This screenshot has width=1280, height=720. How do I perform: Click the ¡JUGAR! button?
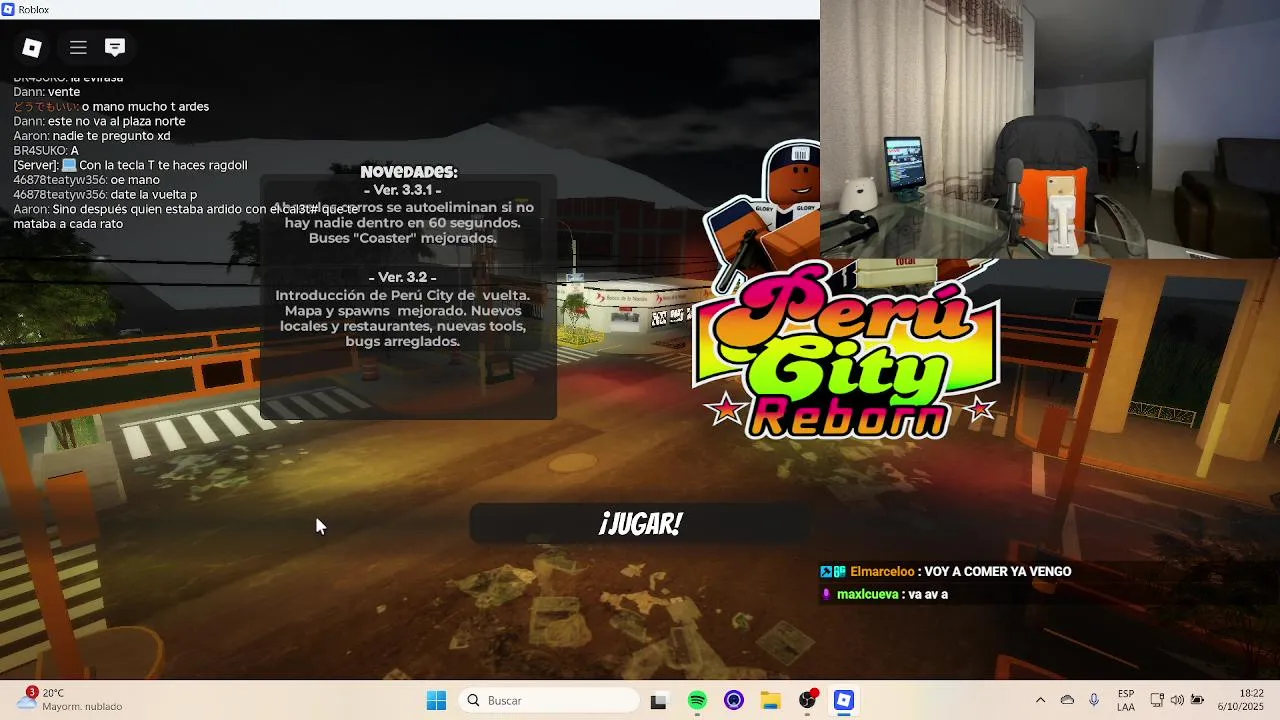pyautogui.click(x=640, y=524)
